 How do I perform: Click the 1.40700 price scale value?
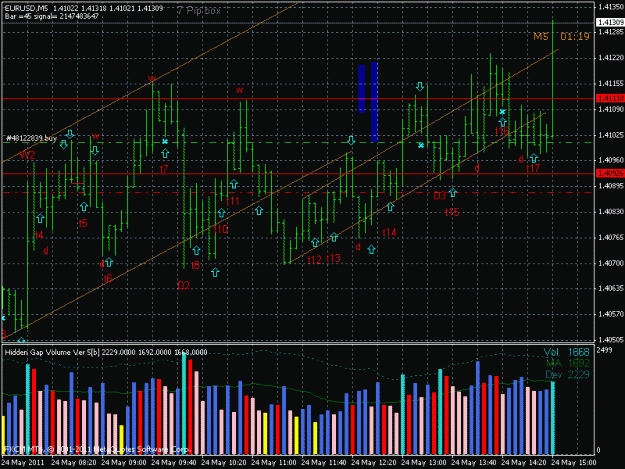pos(610,263)
